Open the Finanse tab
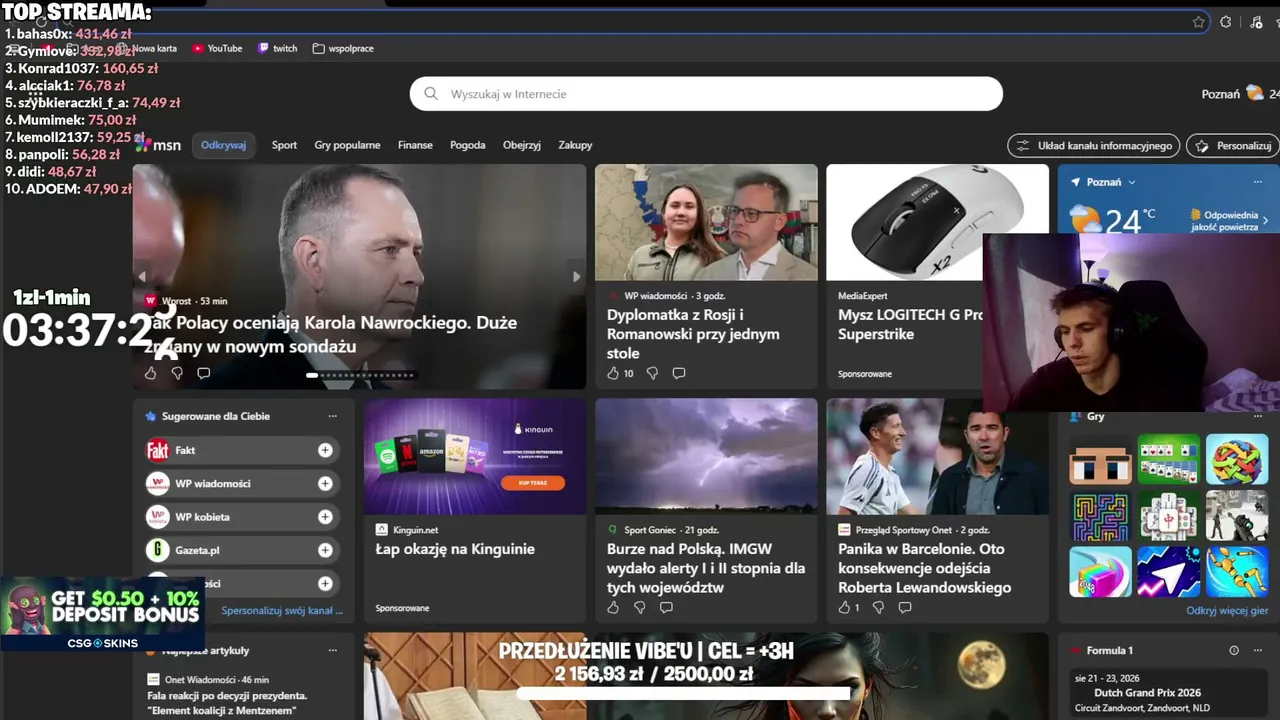This screenshot has height=720, width=1280. click(x=415, y=145)
